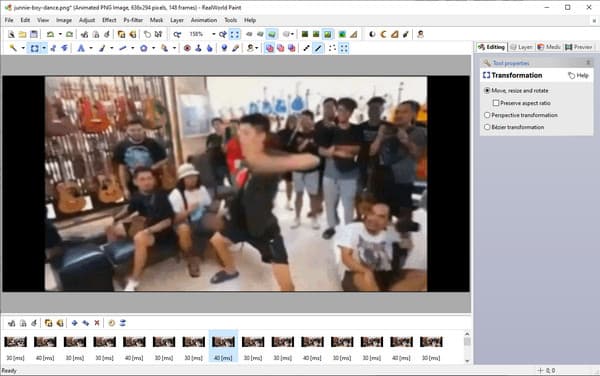Click the zoom out magnifier icon
This screenshot has height=376, width=600.
click(177, 34)
